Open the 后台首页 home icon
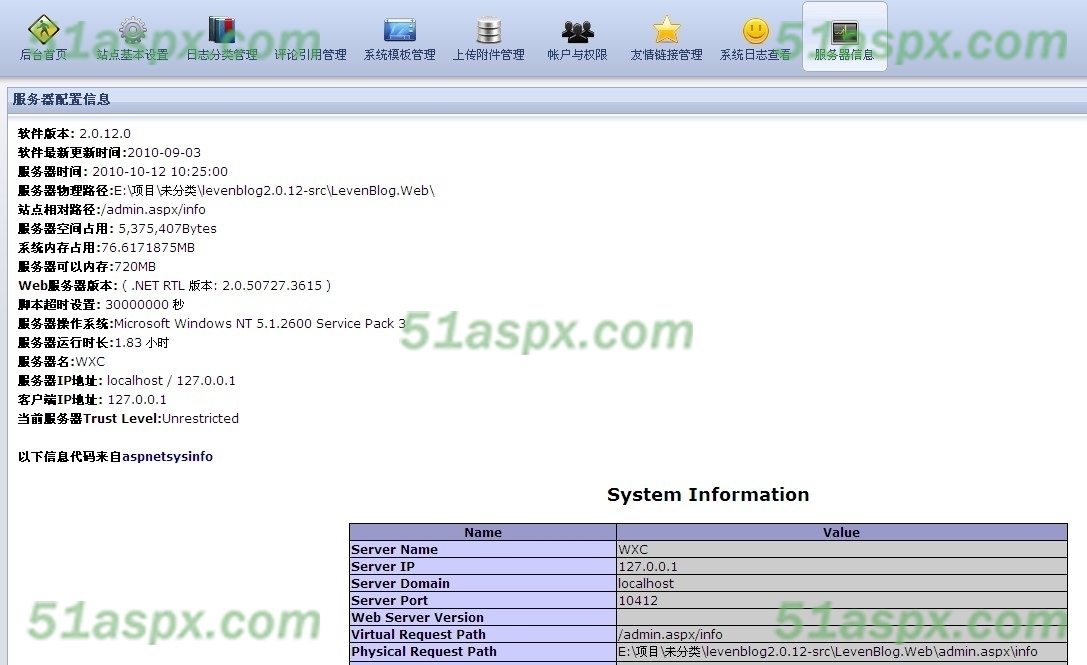This screenshot has width=1087, height=665. click(x=44, y=31)
